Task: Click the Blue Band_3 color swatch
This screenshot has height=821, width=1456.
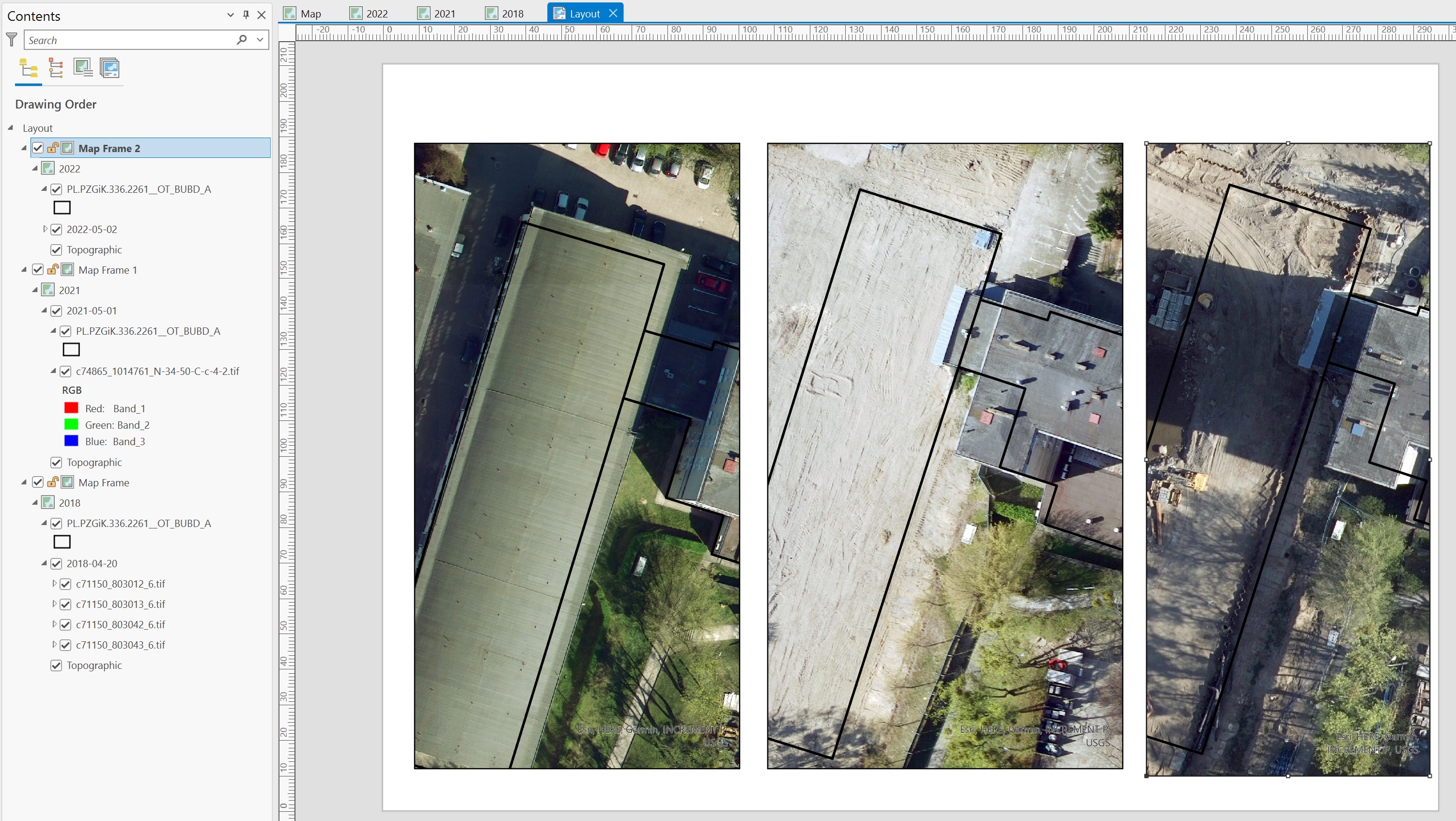Action: click(71, 441)
